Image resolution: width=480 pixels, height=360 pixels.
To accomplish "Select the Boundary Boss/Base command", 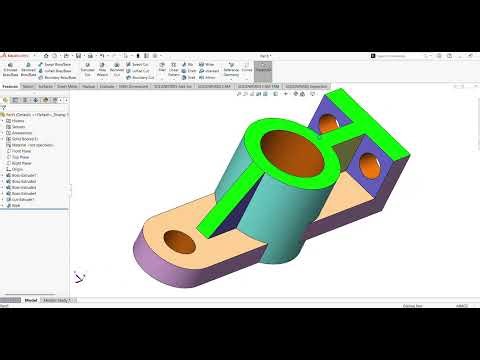I will pos(57,78).
